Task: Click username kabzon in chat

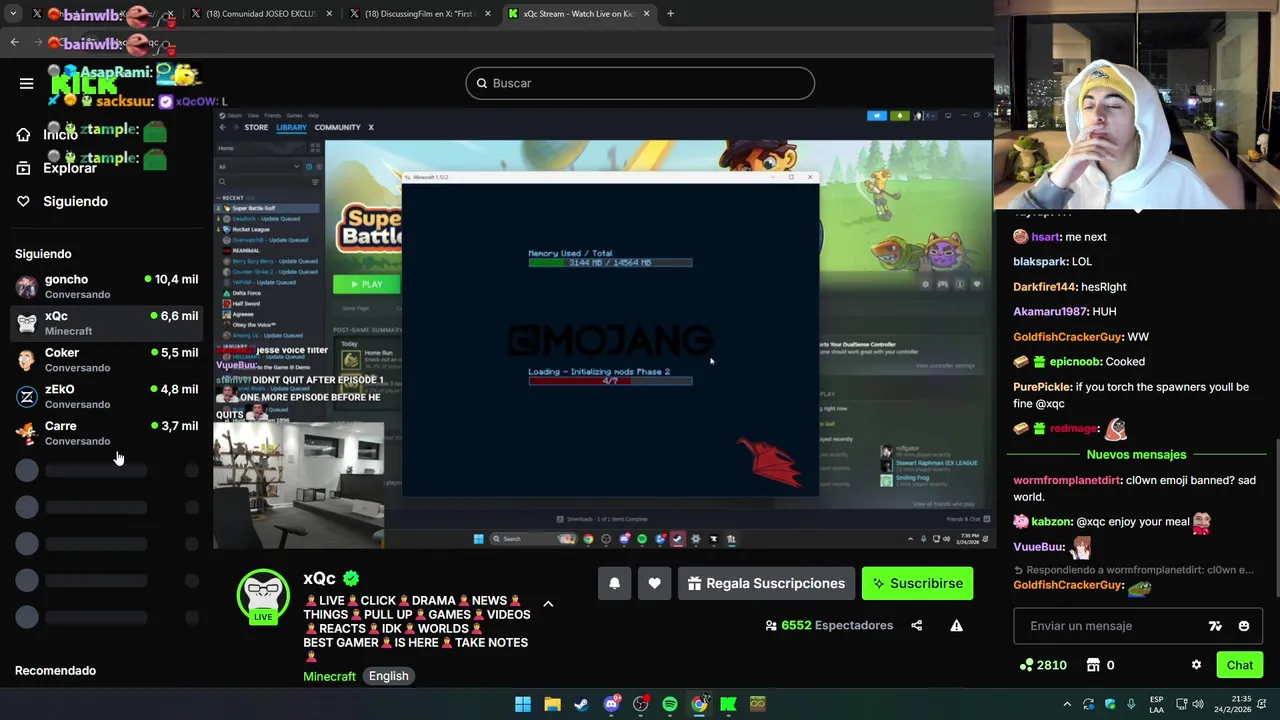Action: point(1052,522)
